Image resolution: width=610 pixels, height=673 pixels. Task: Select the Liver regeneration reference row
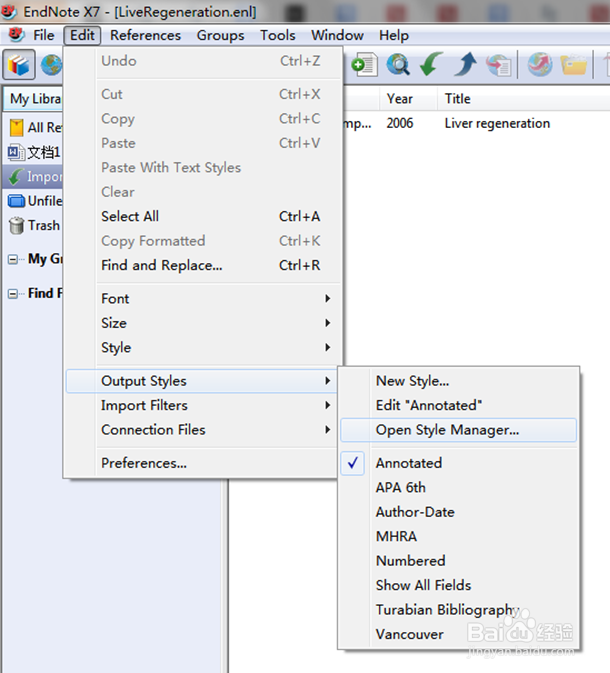pos(476,123)
